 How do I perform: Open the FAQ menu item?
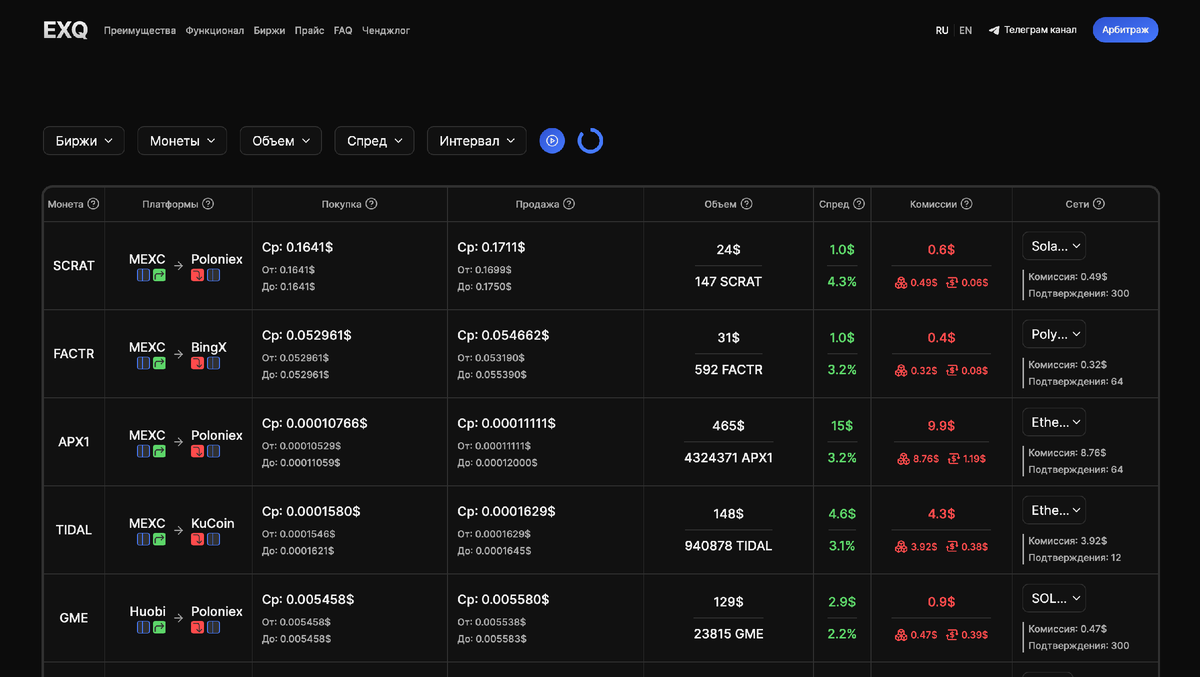(x=342, y=30)
